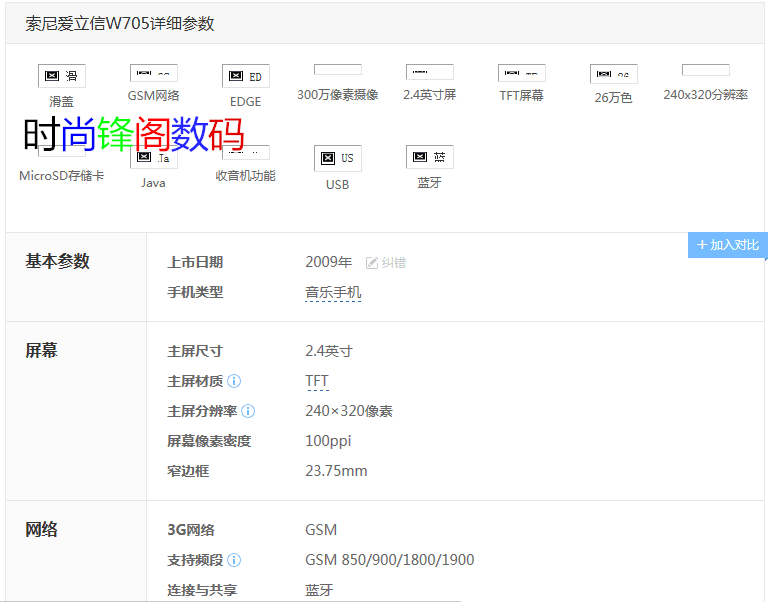Click the 300万像素摄像 feature icon
This screenshot has height=602, width=770.
(338, 69)
